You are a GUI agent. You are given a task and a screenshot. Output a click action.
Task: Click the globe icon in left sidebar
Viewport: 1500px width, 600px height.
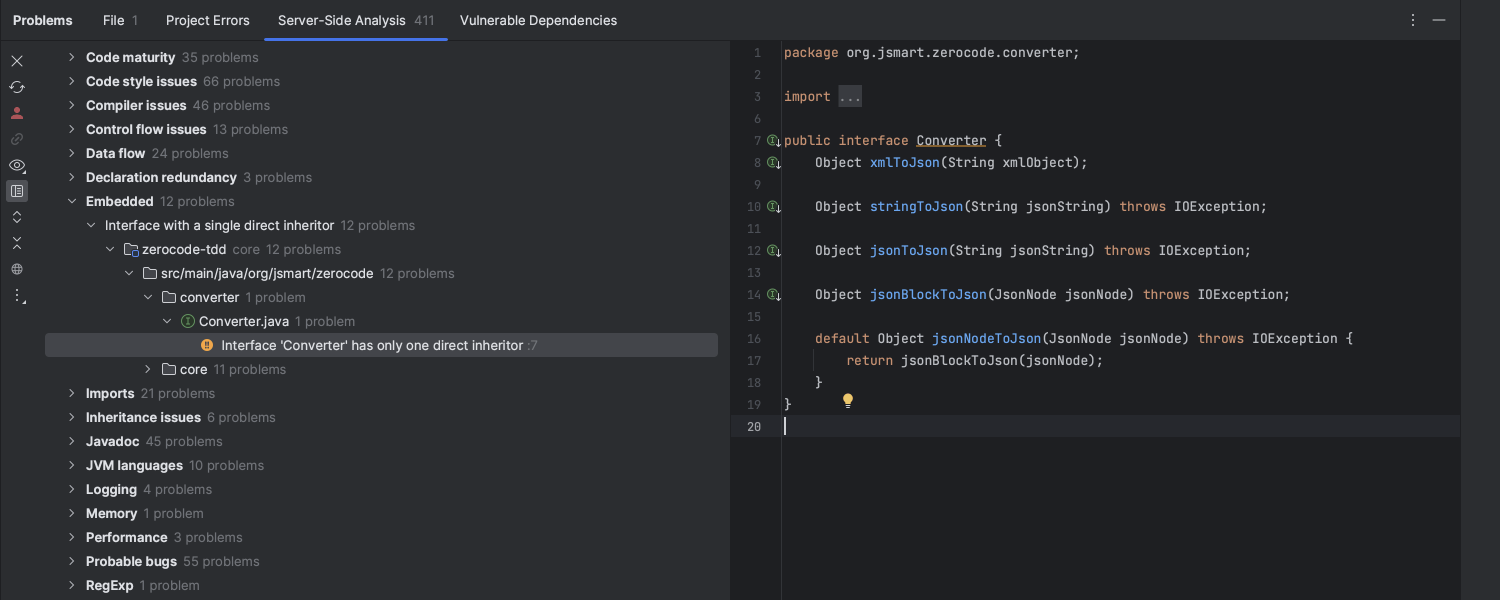17,269
